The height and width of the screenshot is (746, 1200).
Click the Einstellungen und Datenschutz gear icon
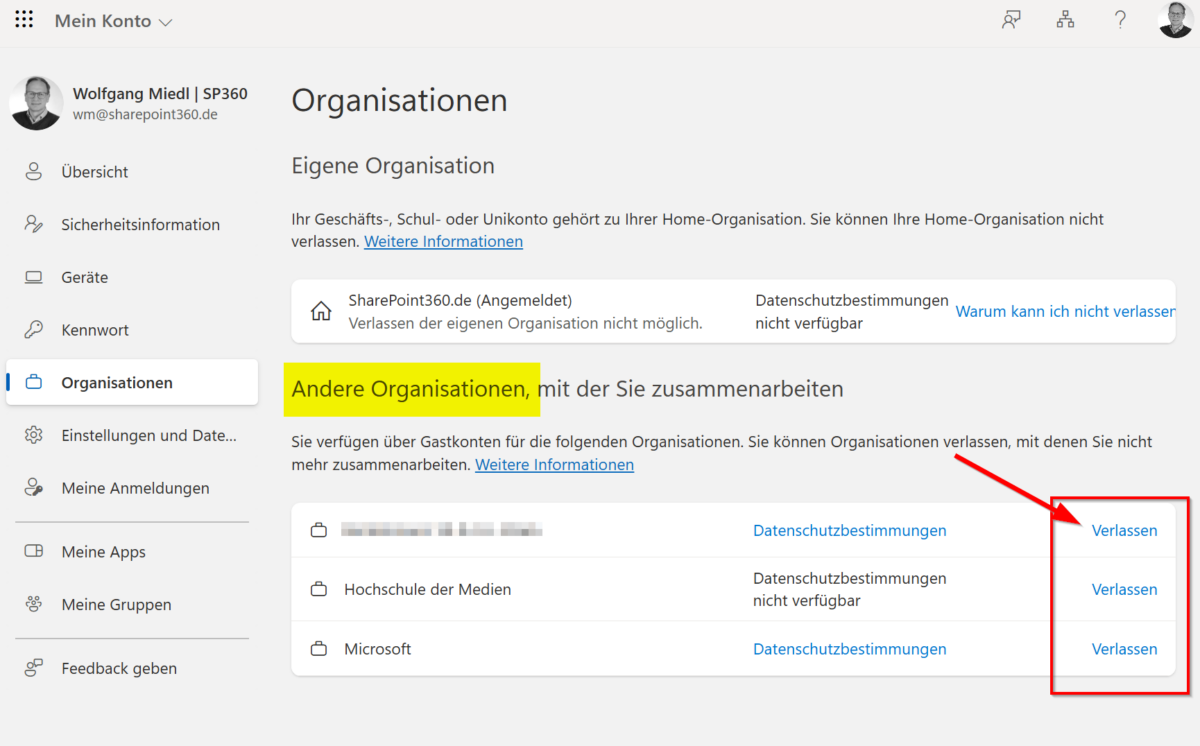34,436
